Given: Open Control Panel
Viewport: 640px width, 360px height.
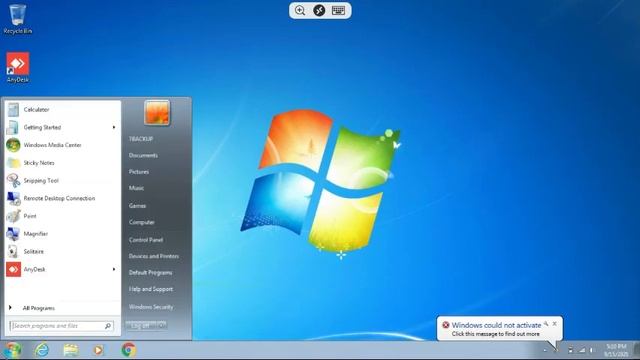Looking at the screenshot, I should pos(146,240).
